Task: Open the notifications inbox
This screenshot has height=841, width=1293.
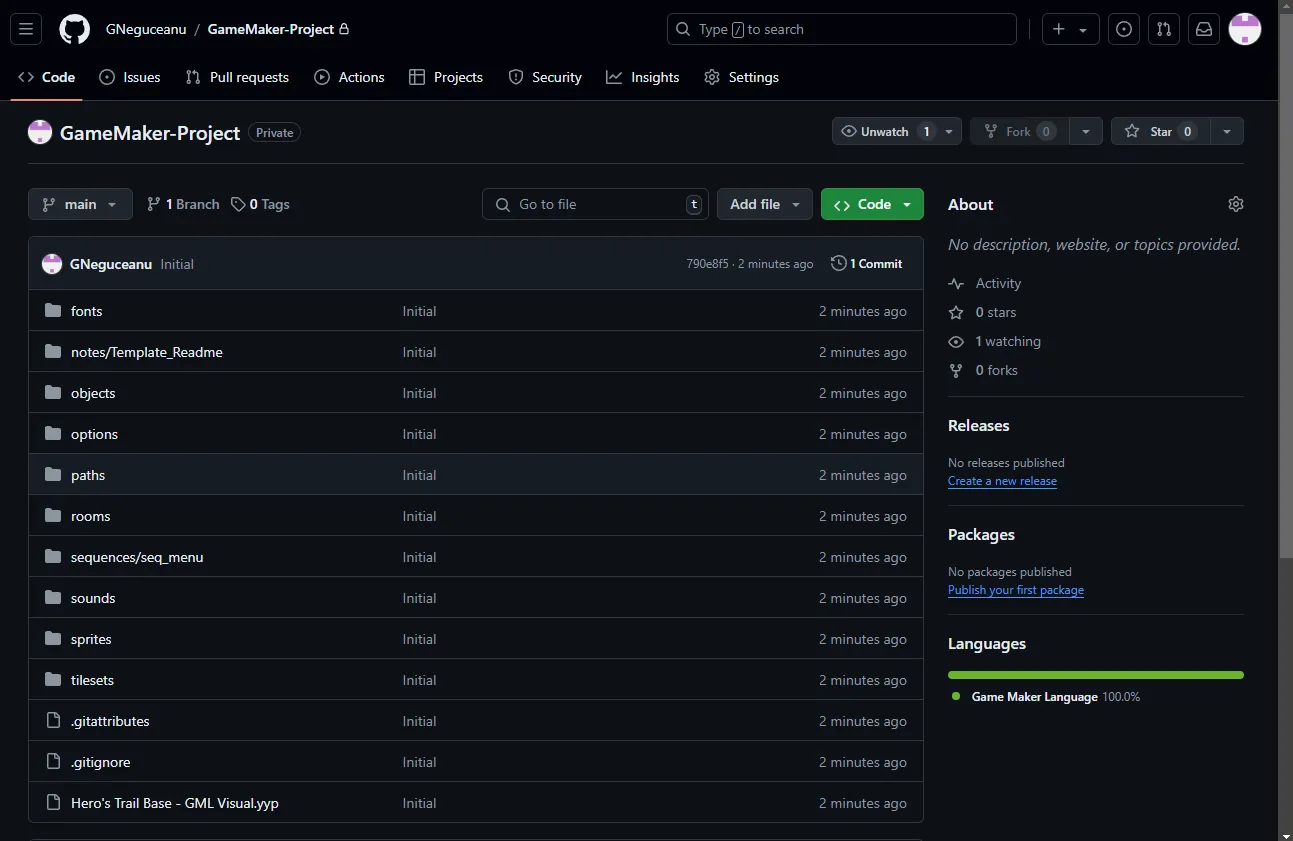Action: [1204, 29]
